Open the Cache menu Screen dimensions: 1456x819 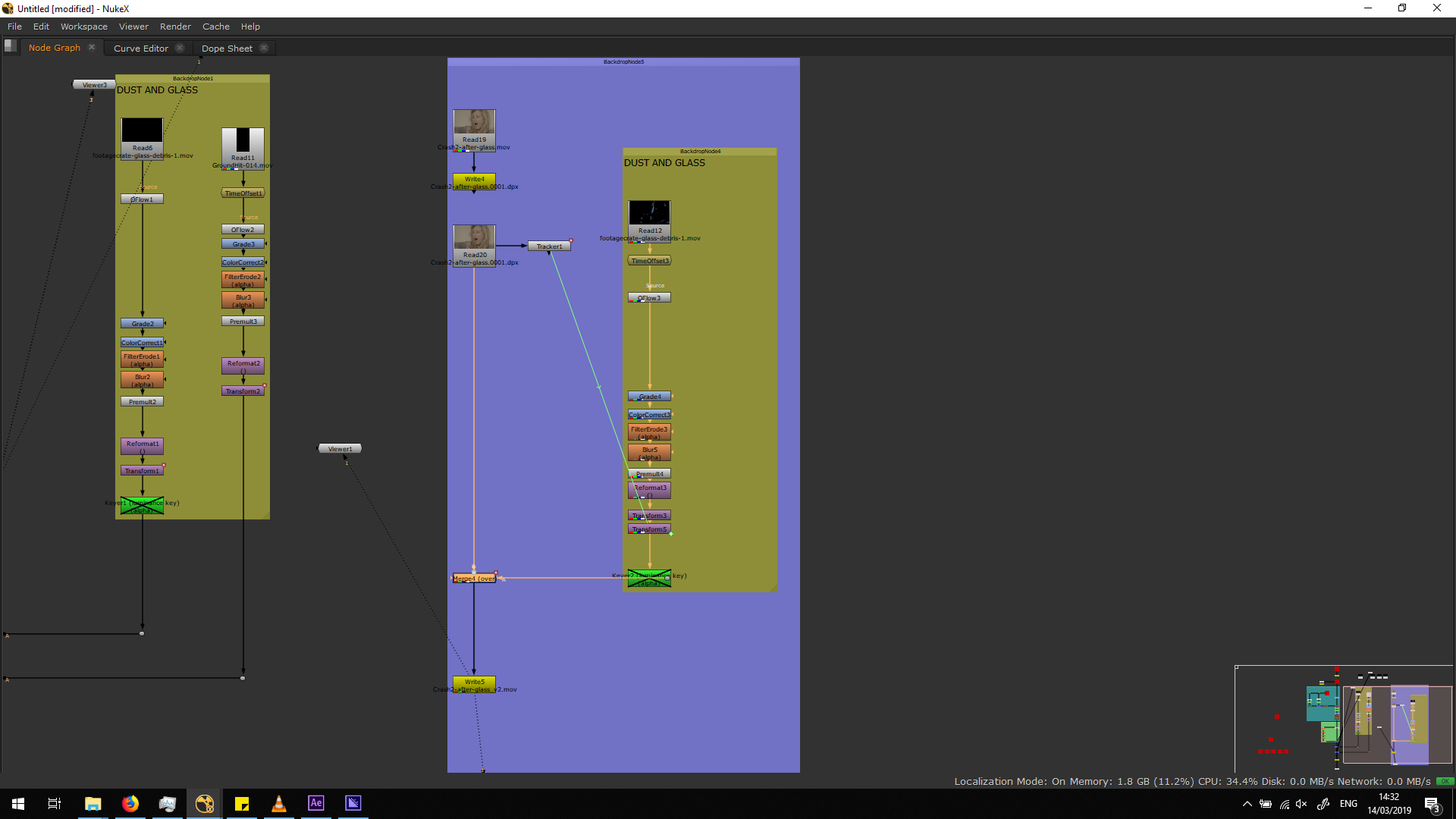click(x=215, y=27)
